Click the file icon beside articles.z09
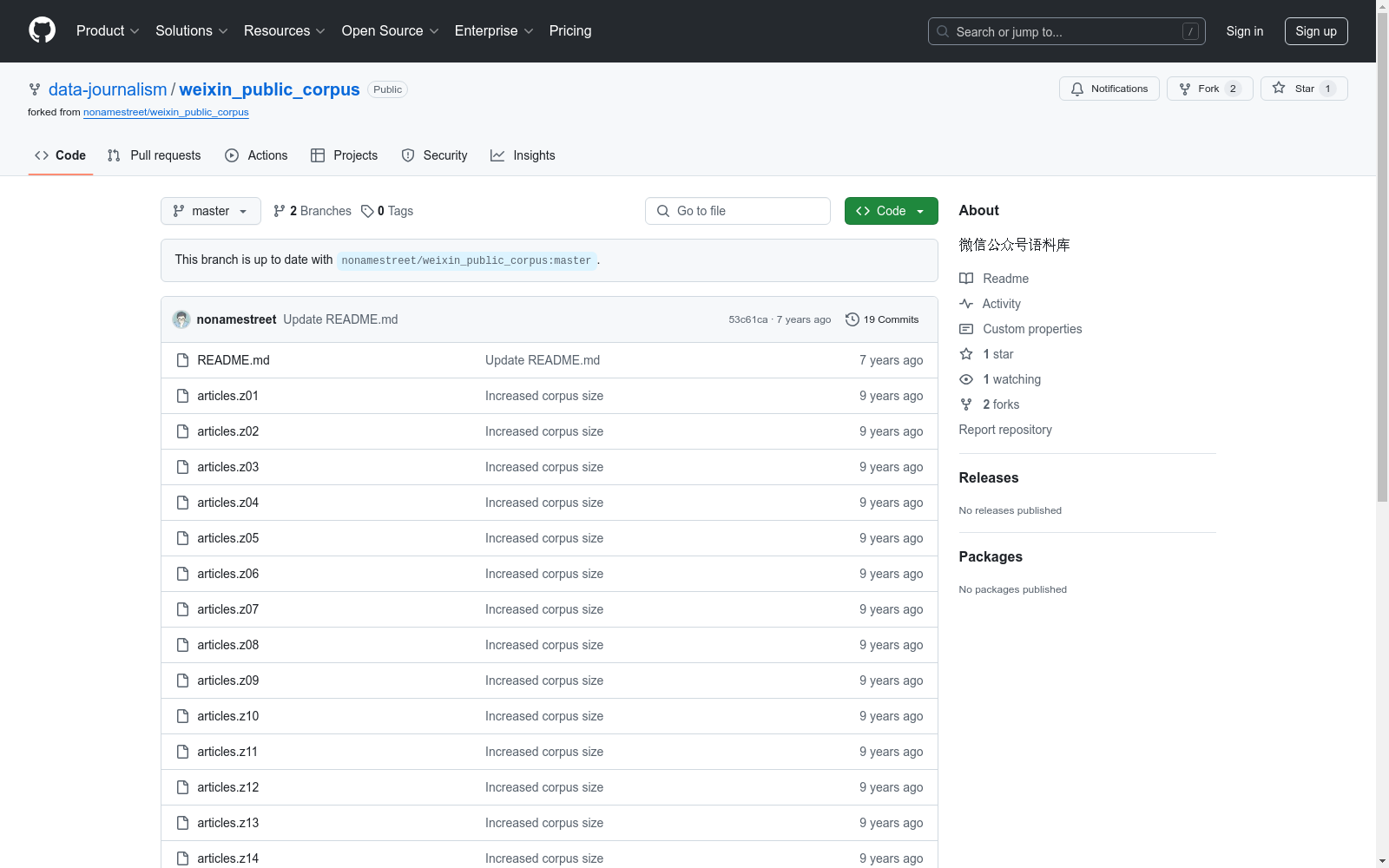The height and width of the screenshot is (868, 1389). click(x=182, y=681)
